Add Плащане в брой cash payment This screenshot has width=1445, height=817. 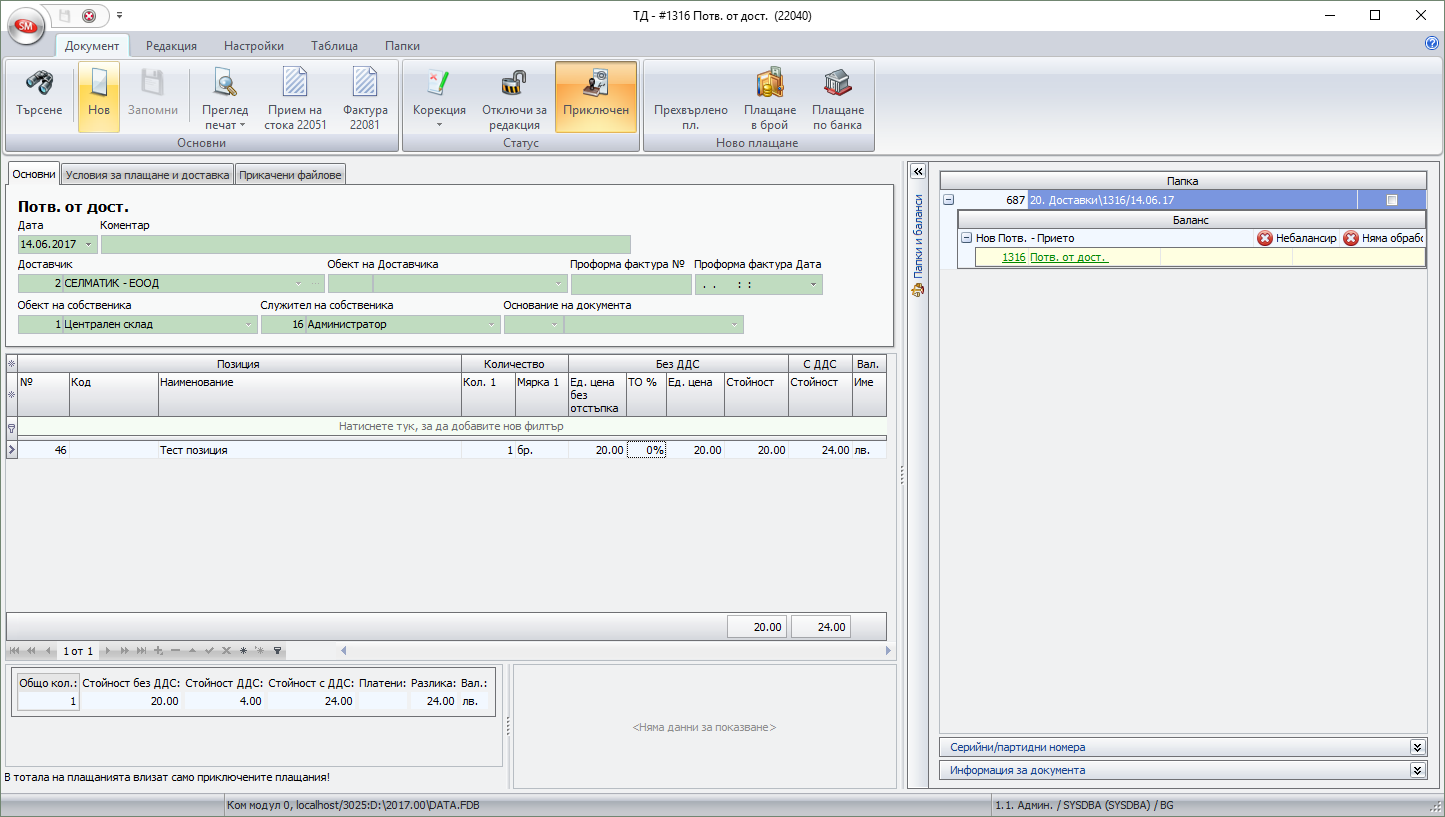(x=770, y=97)
